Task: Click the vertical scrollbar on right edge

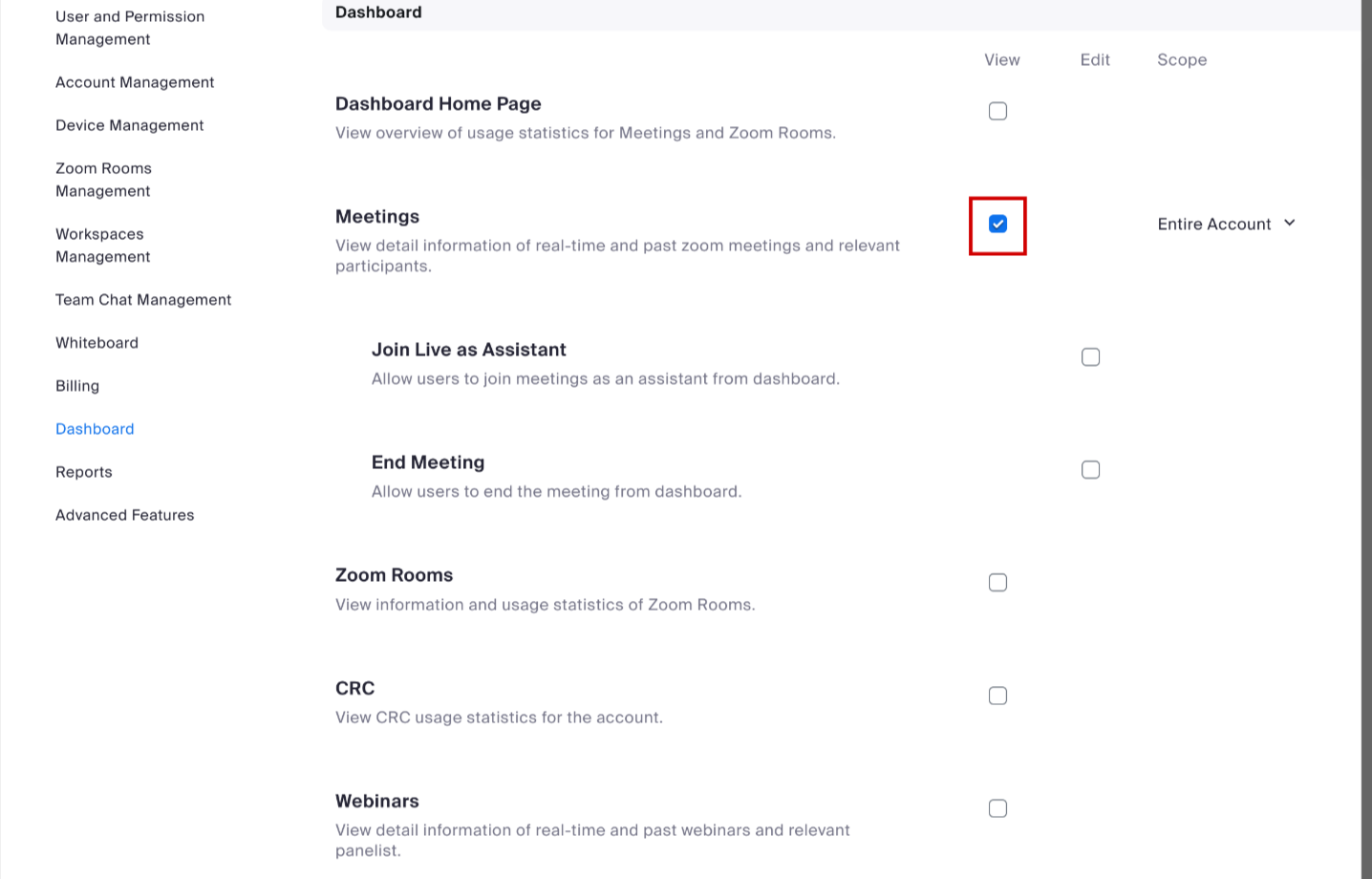Action: tap(1366, 439)
